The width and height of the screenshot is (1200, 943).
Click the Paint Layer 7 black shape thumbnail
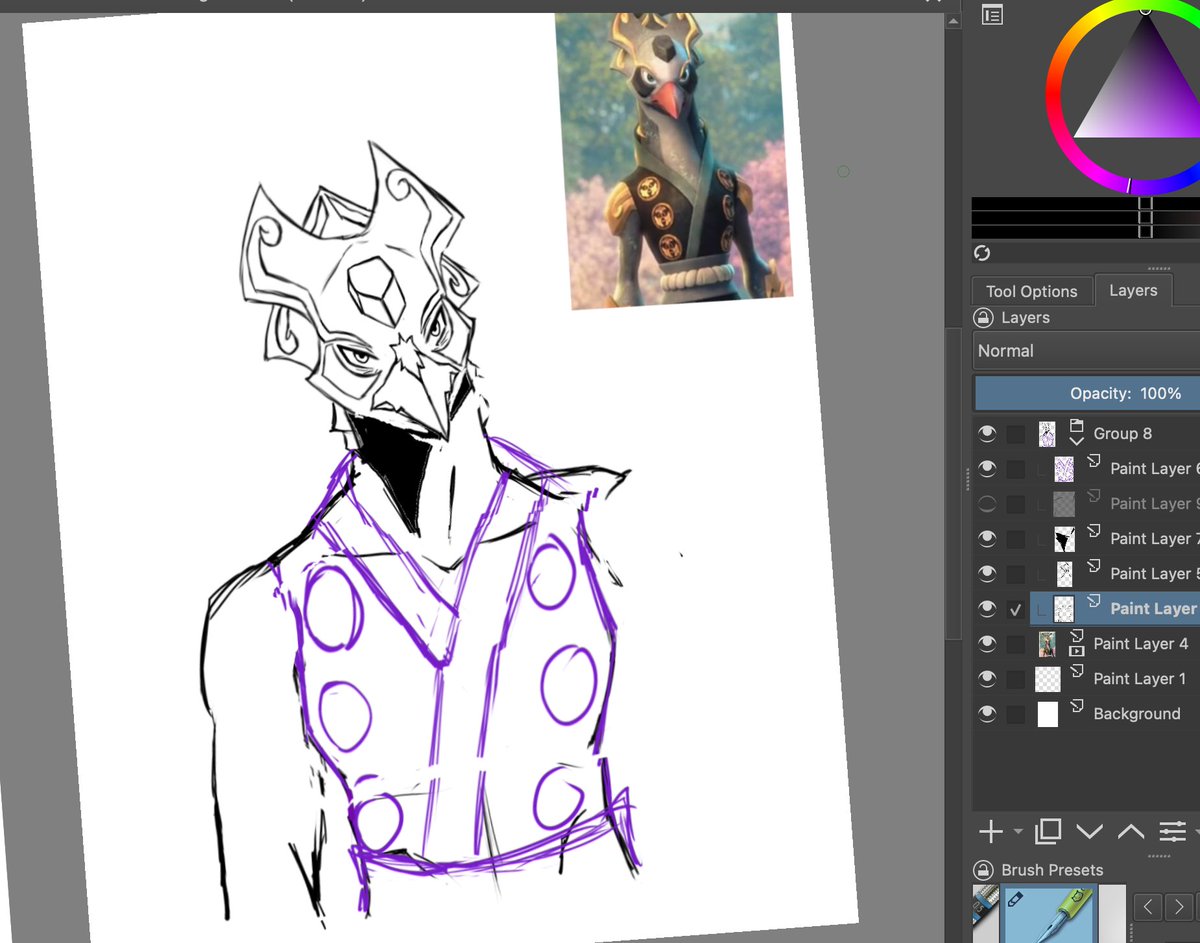pyautogui.click(x=1064, y=538)
